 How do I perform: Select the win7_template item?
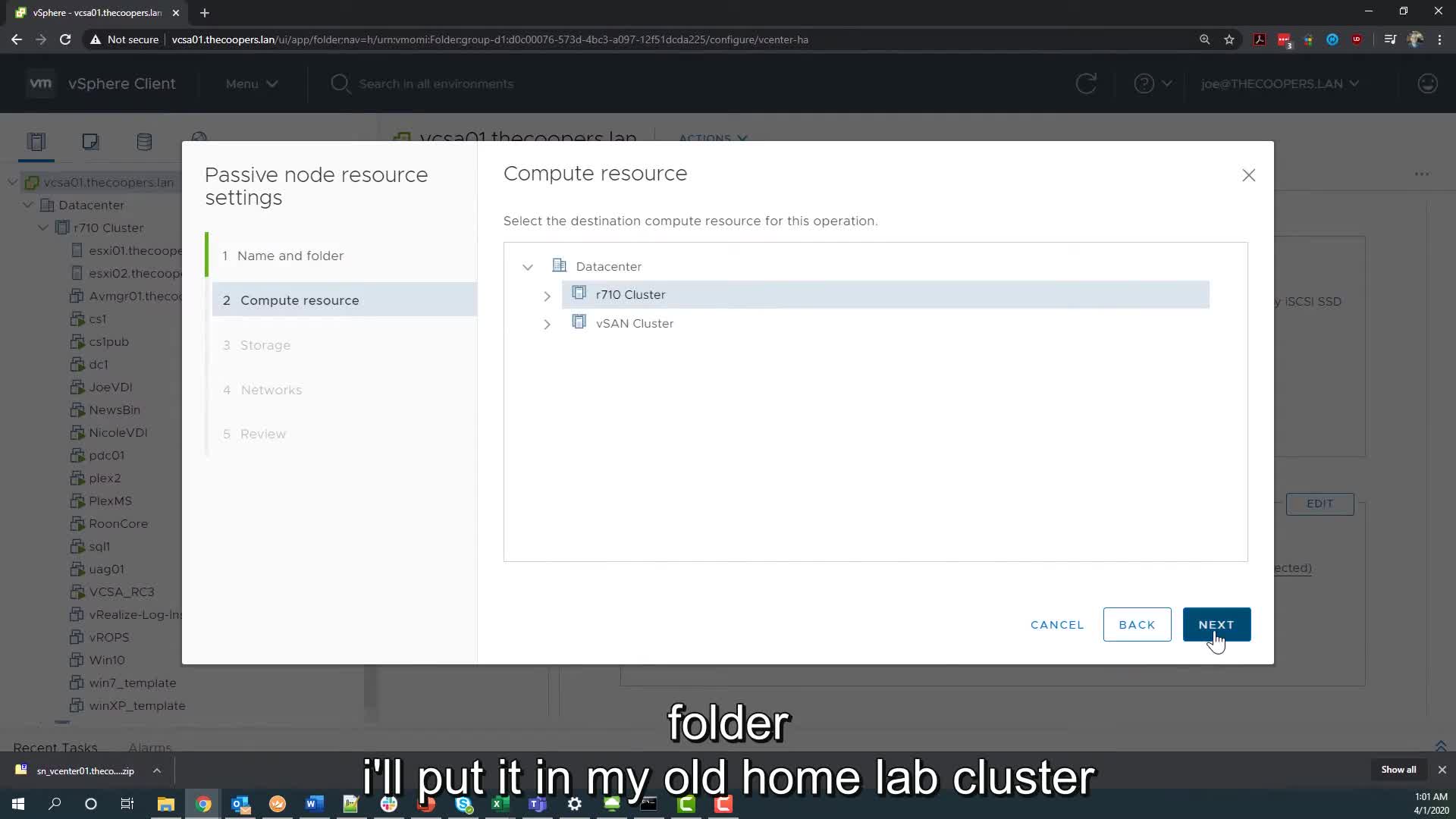click(132, 682)
